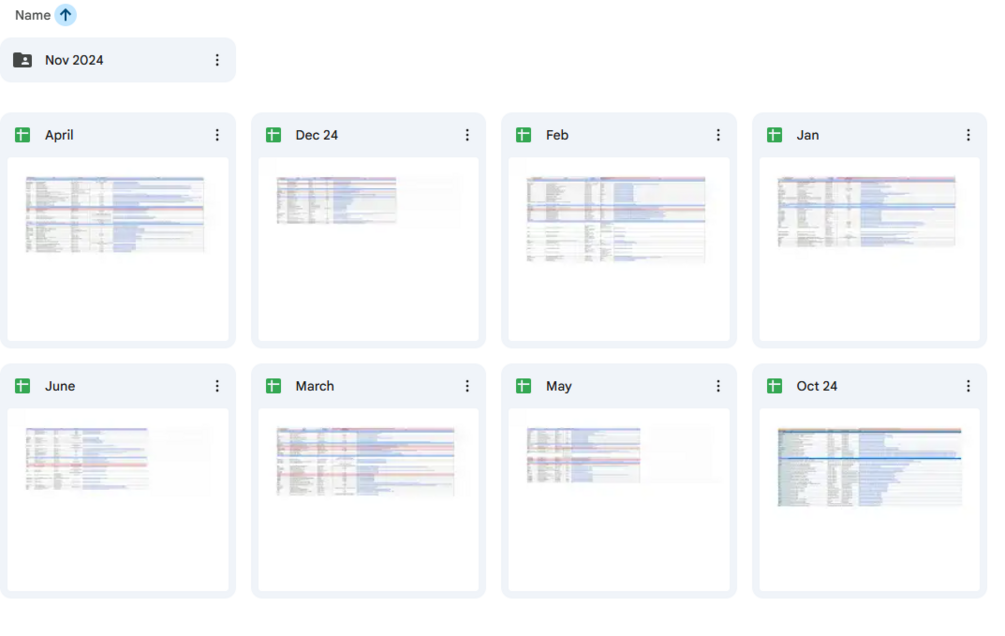The image size is (1005, 636).
Task: Open the Jan spreadsheet thumbnail preview
Action: point(869,248)
